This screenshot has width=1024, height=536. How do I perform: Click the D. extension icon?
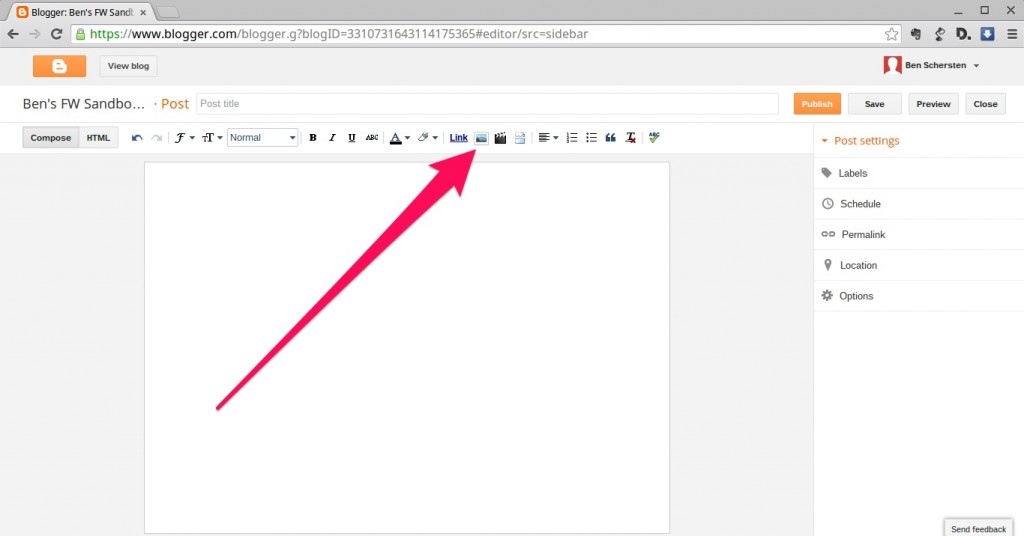coord(963,34)
